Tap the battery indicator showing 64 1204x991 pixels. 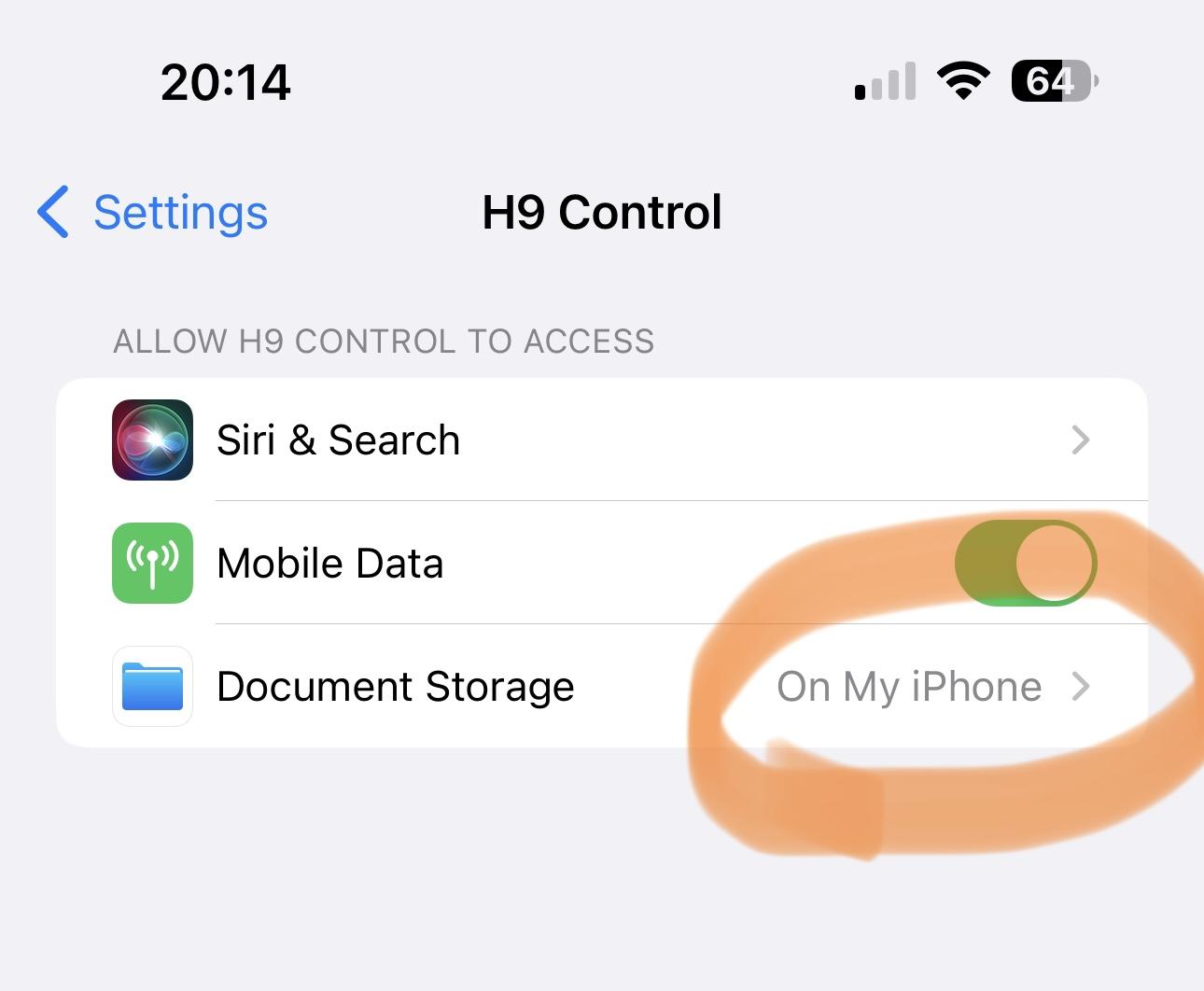pos(1055,81)
